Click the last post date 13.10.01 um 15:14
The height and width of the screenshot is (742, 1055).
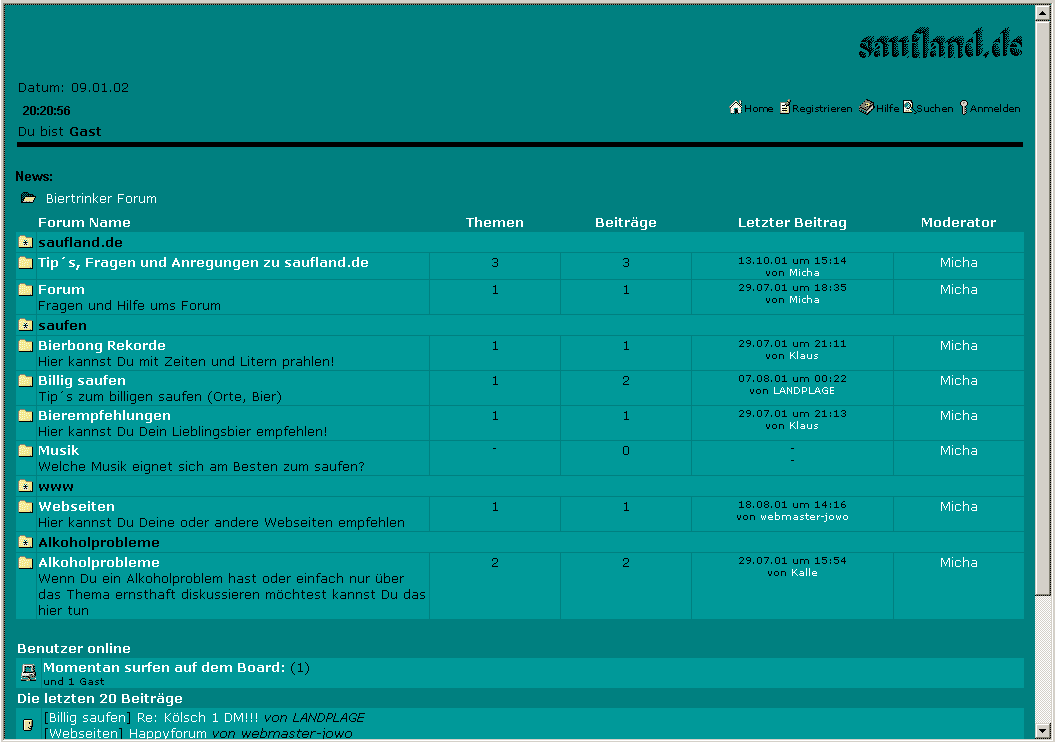[792, 260]
